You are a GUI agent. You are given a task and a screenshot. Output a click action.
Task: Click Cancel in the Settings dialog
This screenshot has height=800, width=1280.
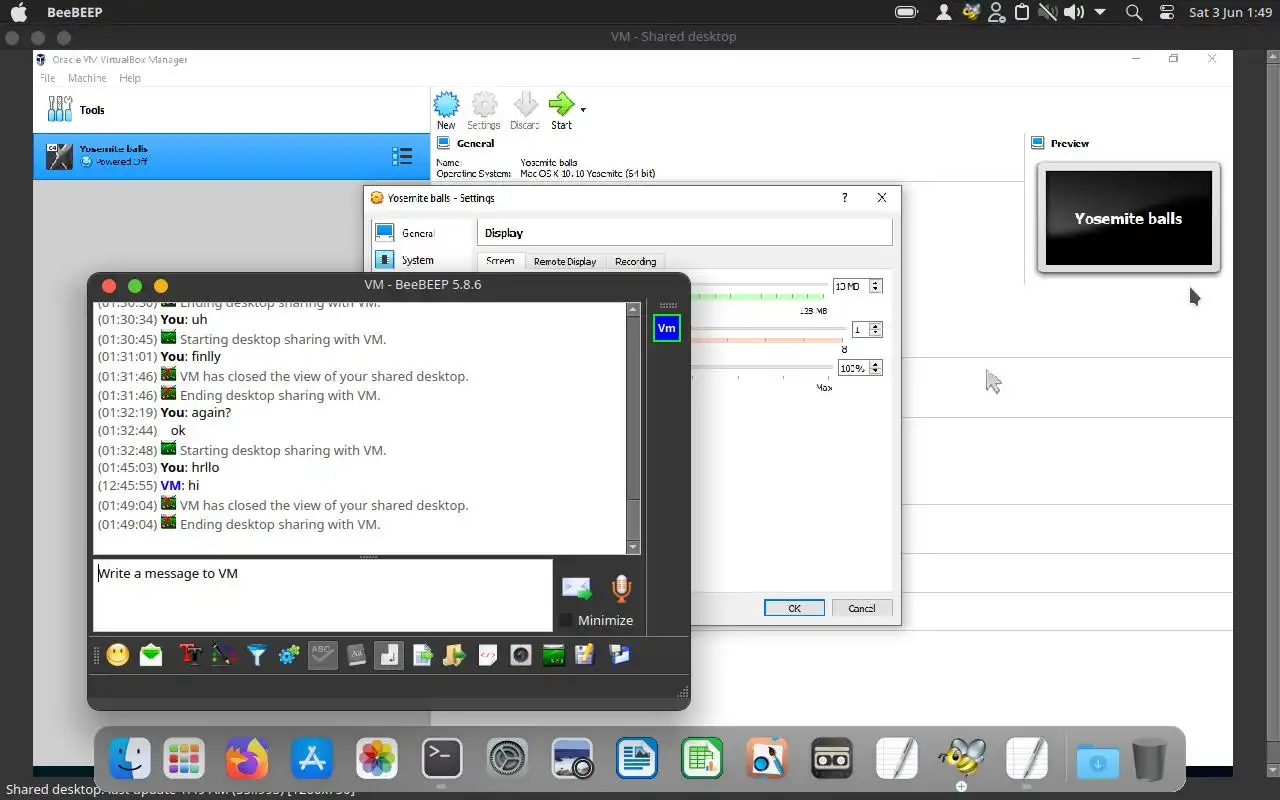tap(862, 608)
